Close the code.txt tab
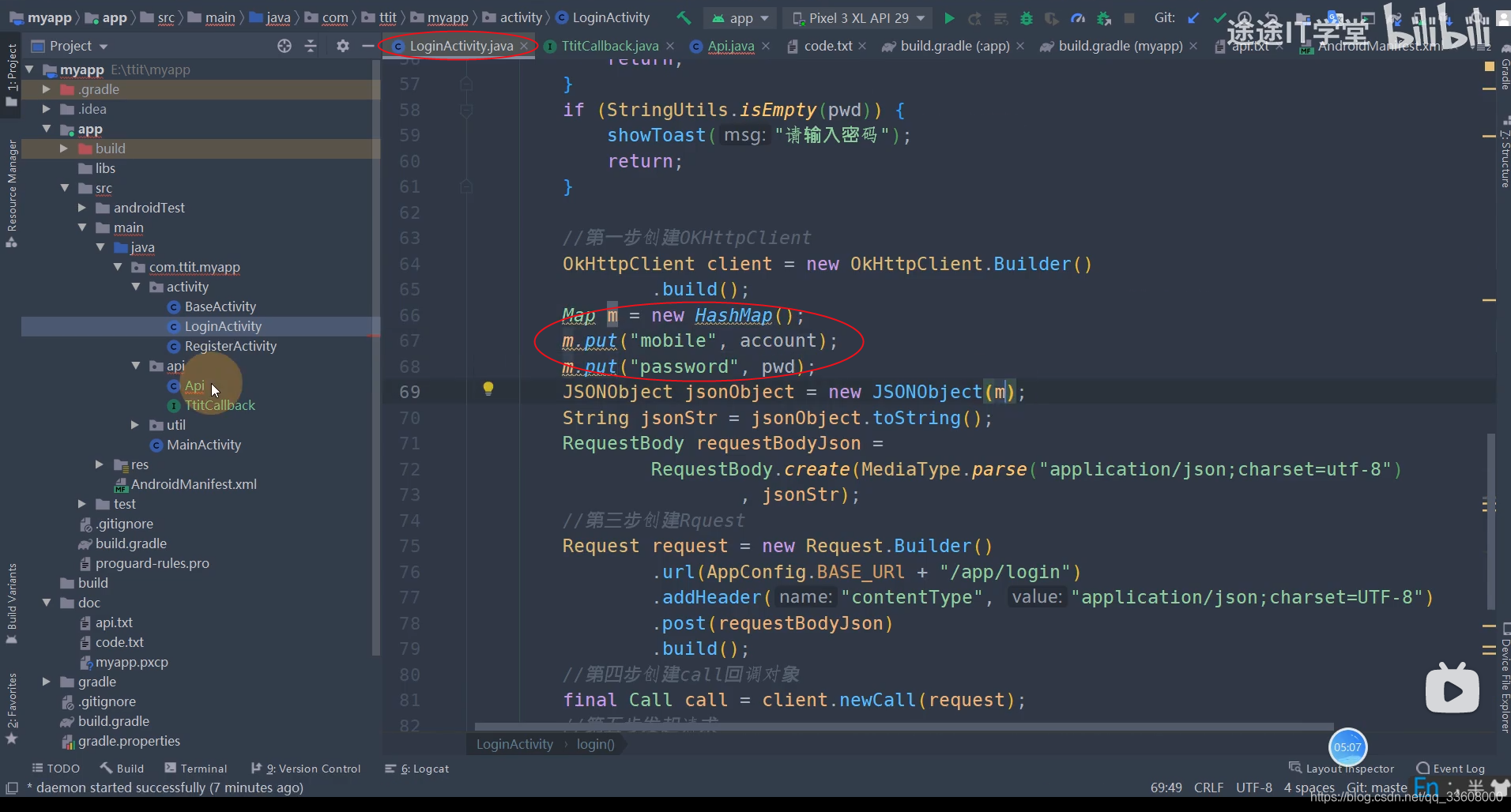1511x812 pixels. pyautogui.click(x=862, y=46)
